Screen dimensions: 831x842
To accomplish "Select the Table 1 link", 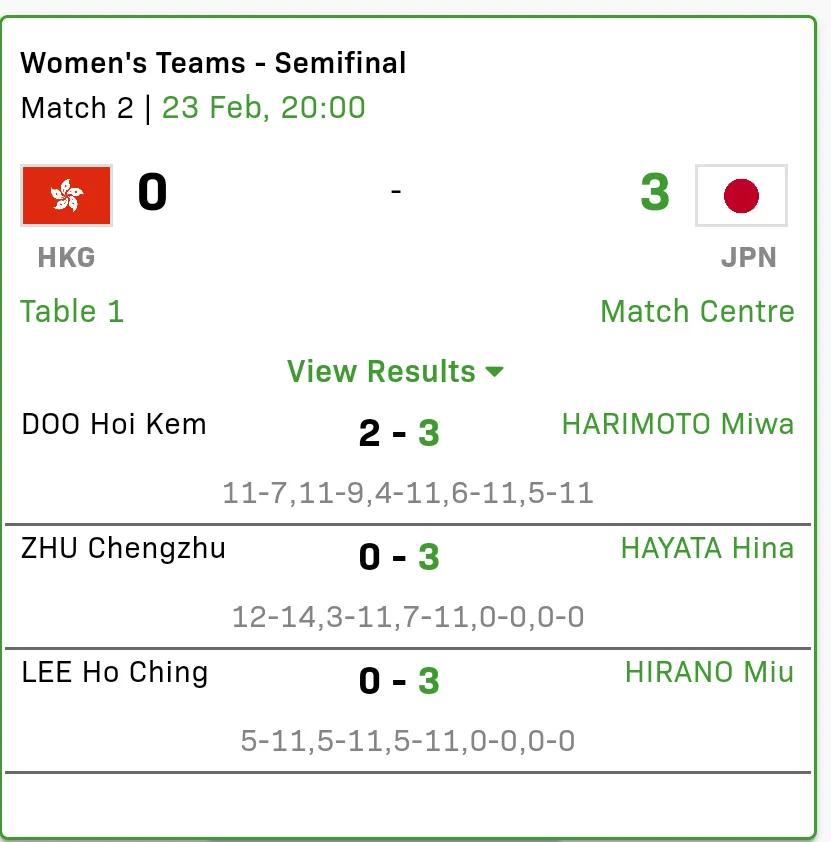I will pyautogui.click(x=72, y=311).
